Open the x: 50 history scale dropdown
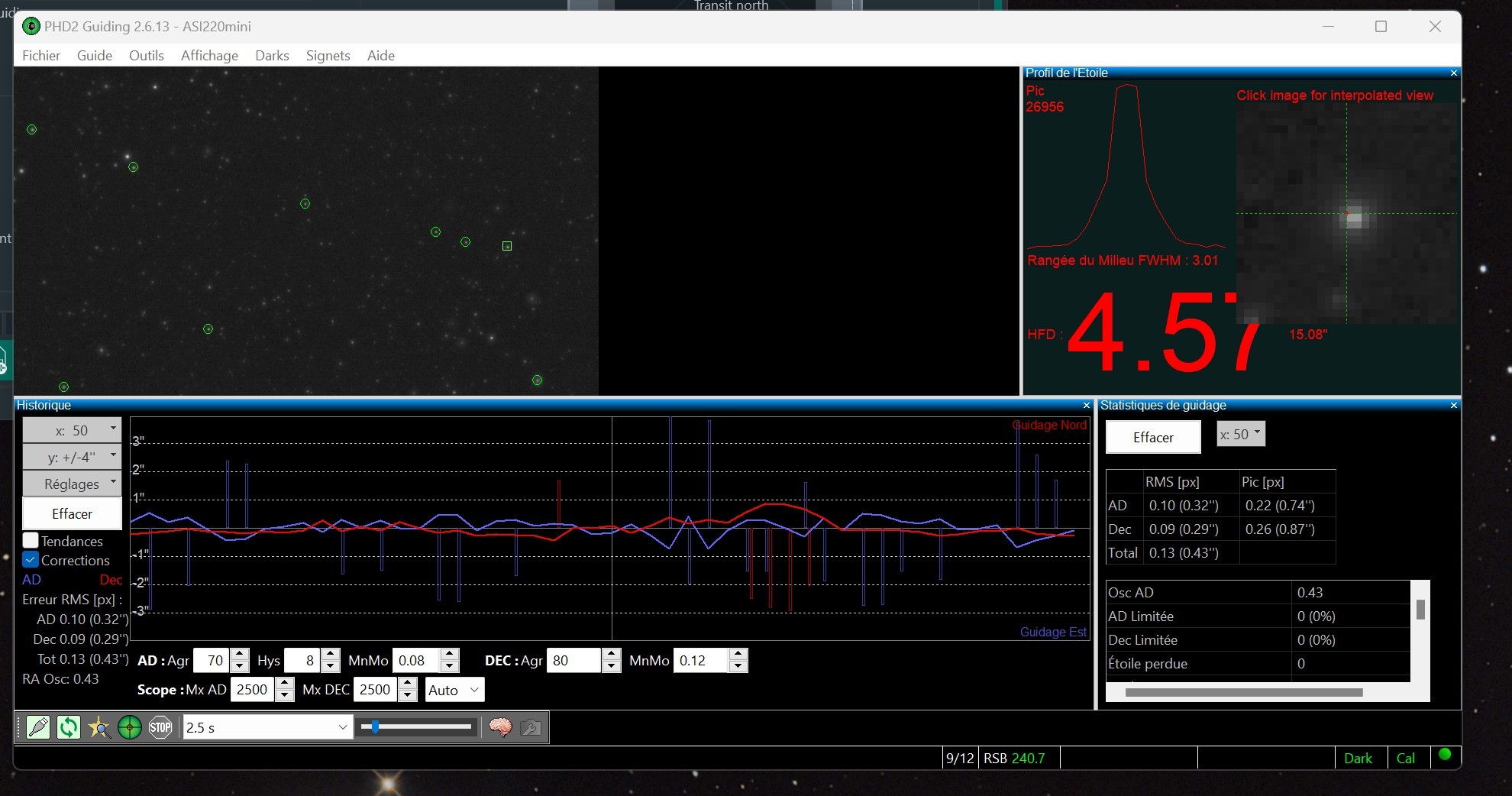 72,430
